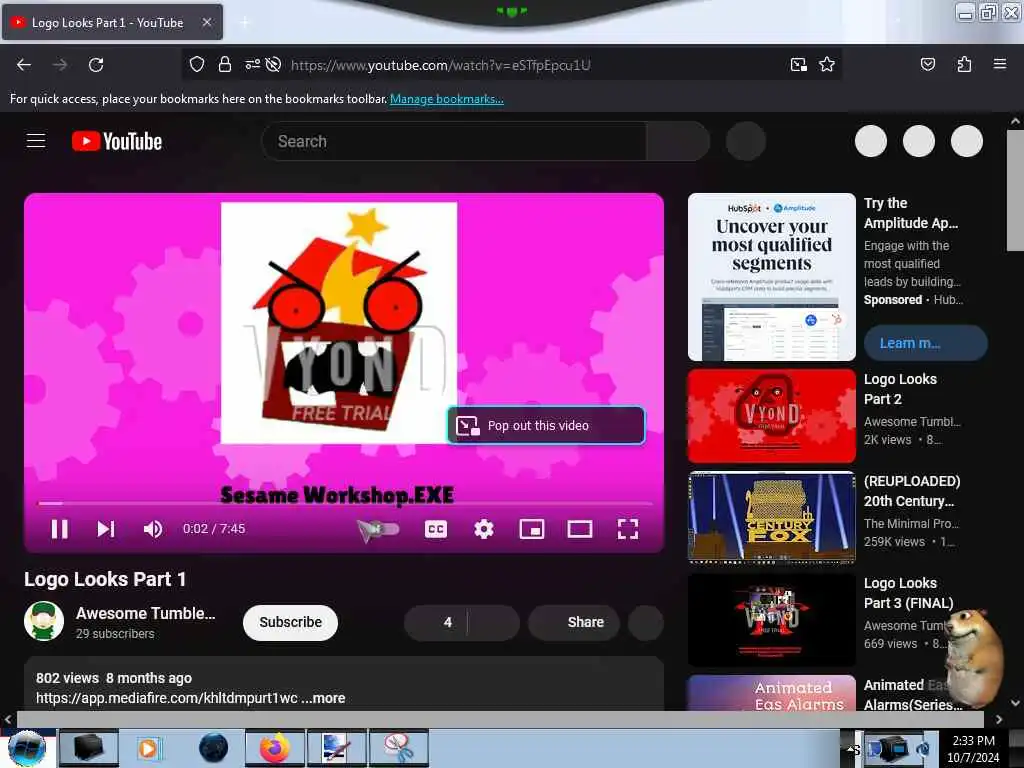Open Save to Pocket button
This screenshot has height=768, width=1024.
(x=927, y=64)
